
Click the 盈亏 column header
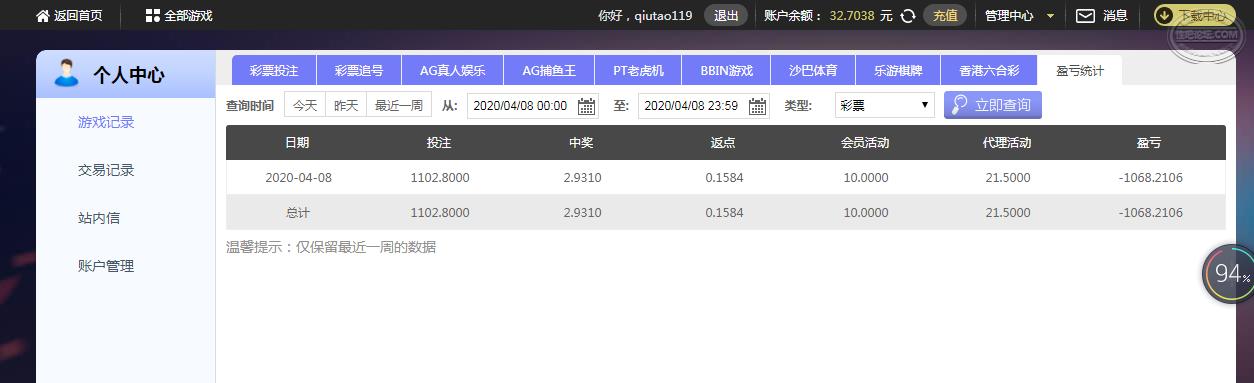click(1149, 143)
